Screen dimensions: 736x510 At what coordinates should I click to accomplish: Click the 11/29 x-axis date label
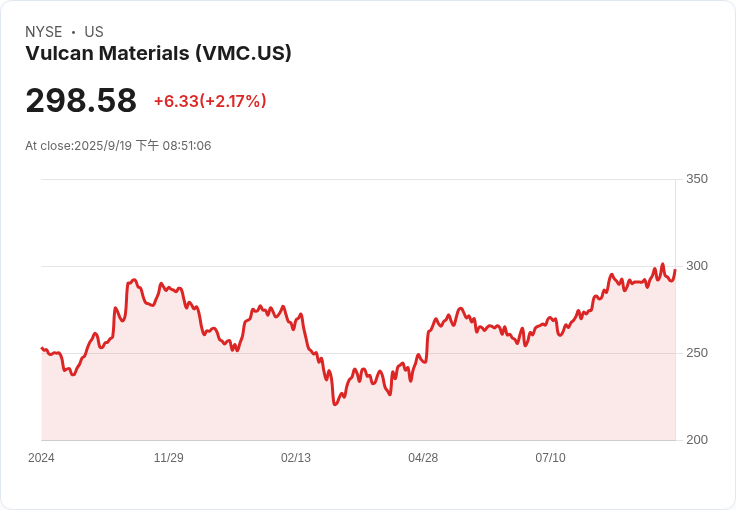point(169,458)
